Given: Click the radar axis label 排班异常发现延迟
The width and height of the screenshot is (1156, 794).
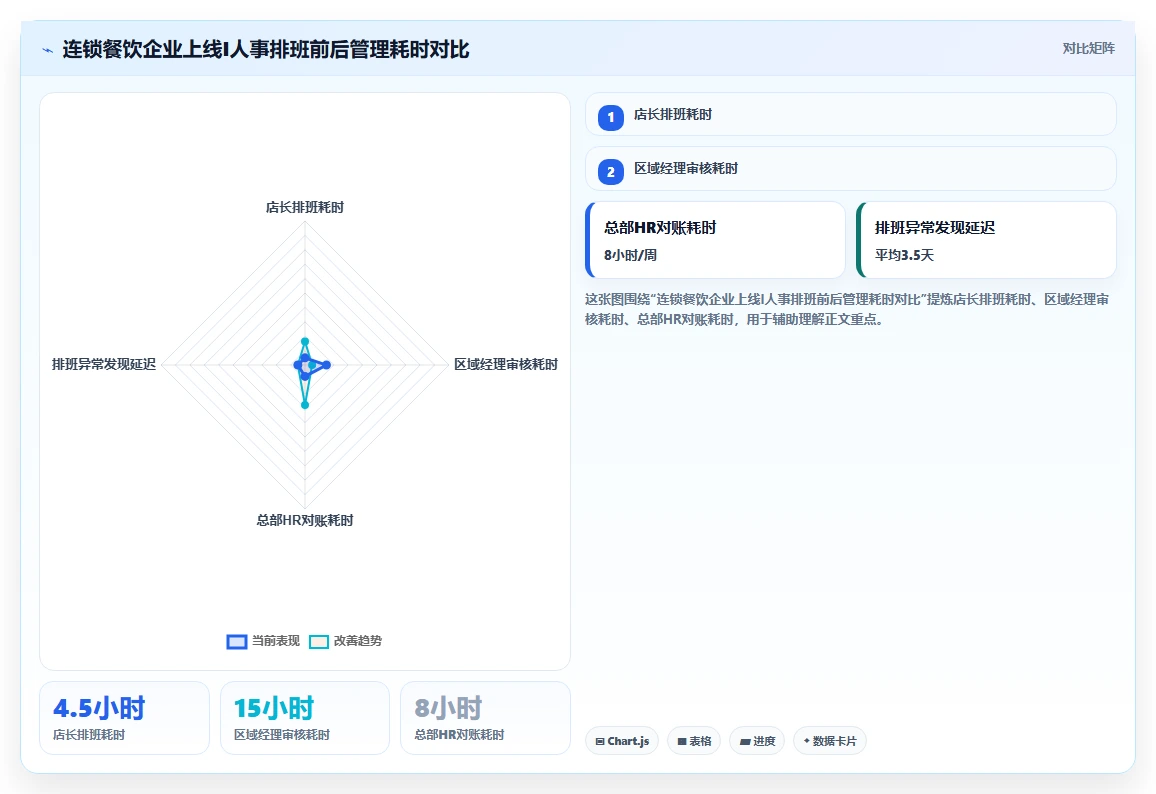Looking at the screenshot, I should click(x=104, y=364).
